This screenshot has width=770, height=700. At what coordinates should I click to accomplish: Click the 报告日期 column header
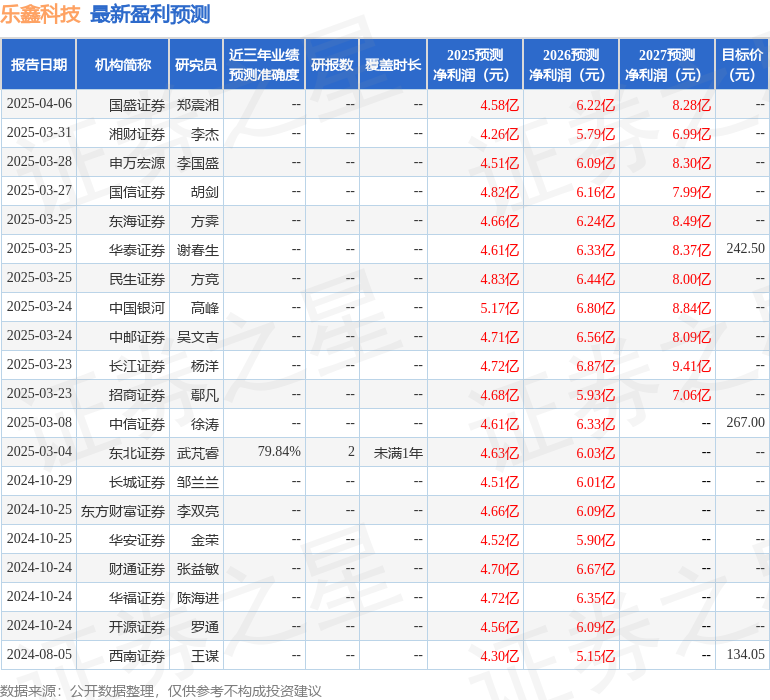(x=39, y=64)
